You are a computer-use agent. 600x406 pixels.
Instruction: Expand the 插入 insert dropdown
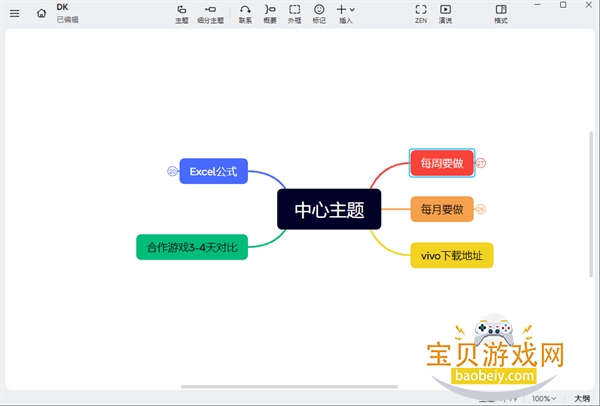click(x=346, y=14)
